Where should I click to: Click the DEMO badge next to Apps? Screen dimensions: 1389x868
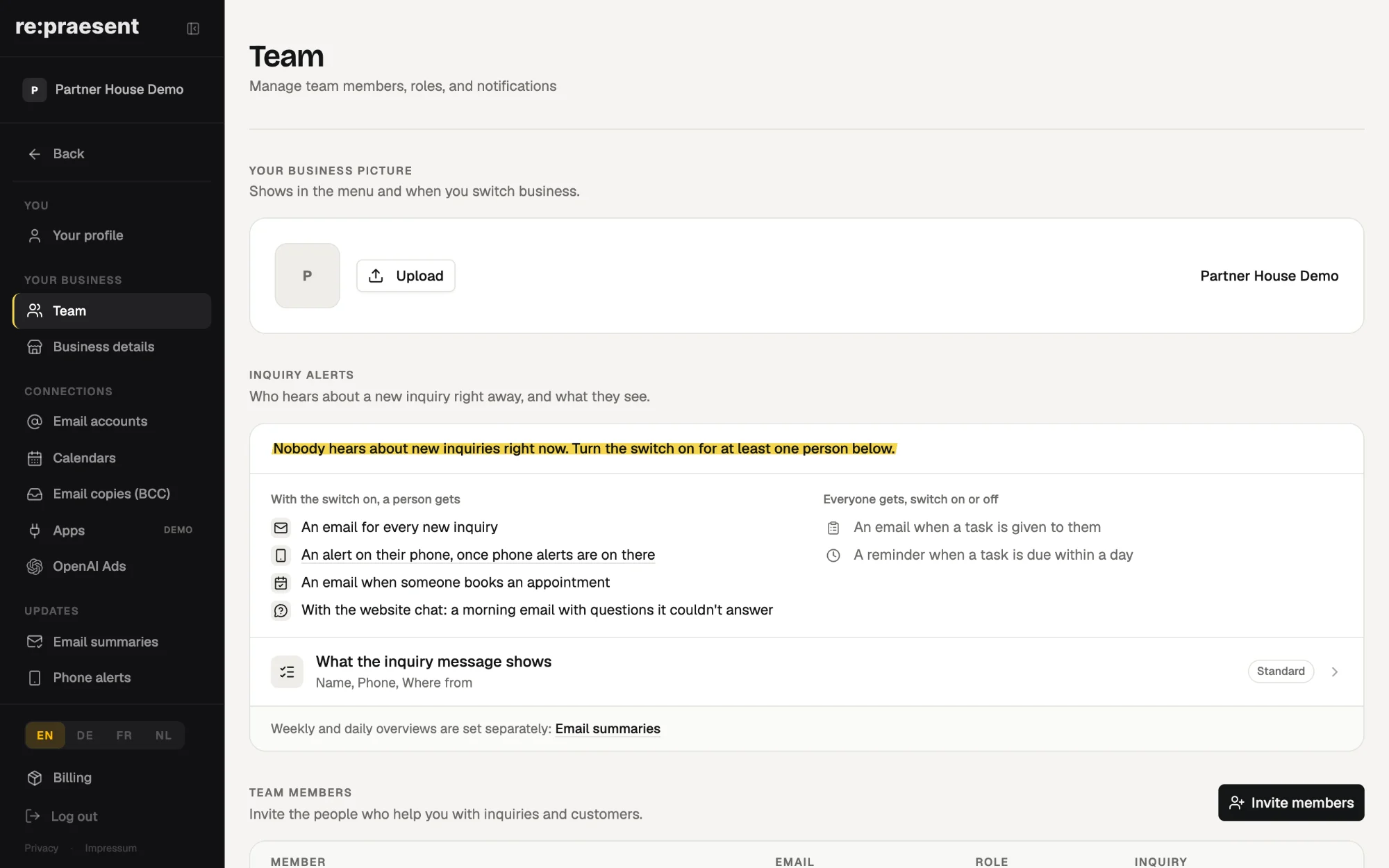pos(178,530)
